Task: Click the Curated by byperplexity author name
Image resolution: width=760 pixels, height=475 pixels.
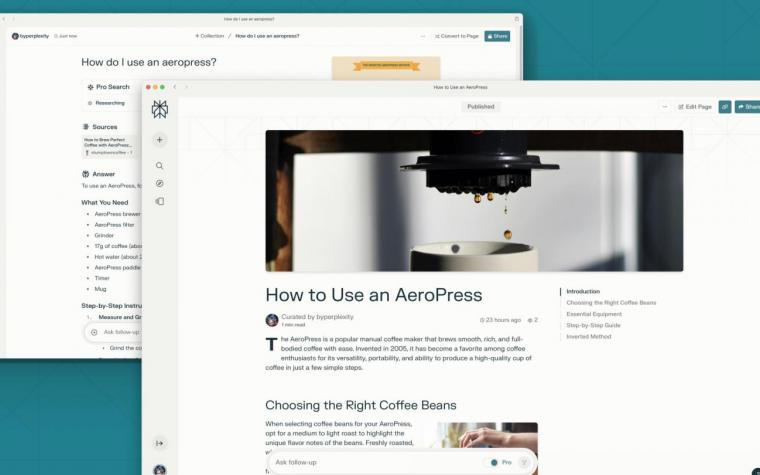Action: coord(317,317)
